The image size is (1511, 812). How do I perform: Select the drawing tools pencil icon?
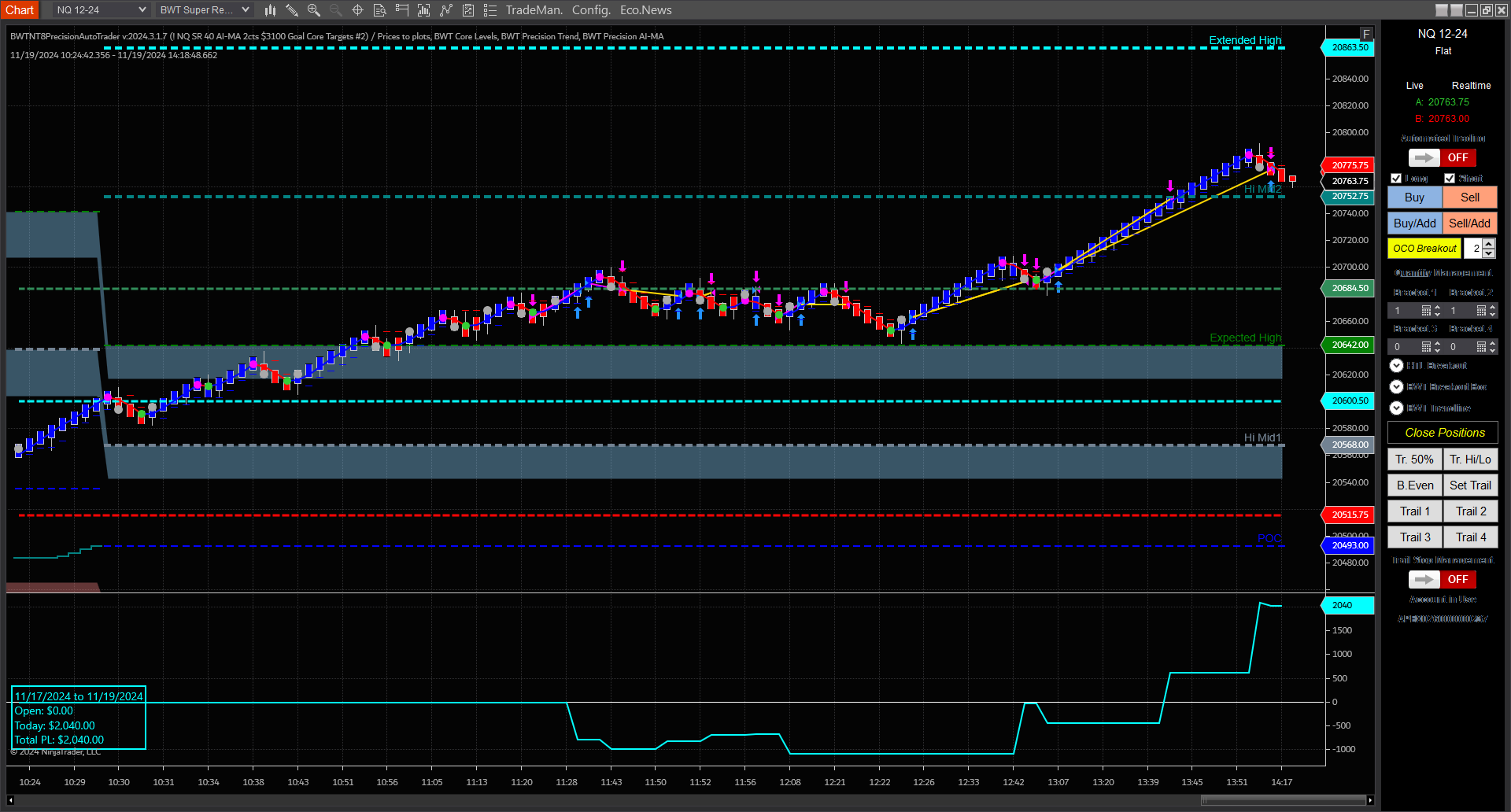point(292,10)
